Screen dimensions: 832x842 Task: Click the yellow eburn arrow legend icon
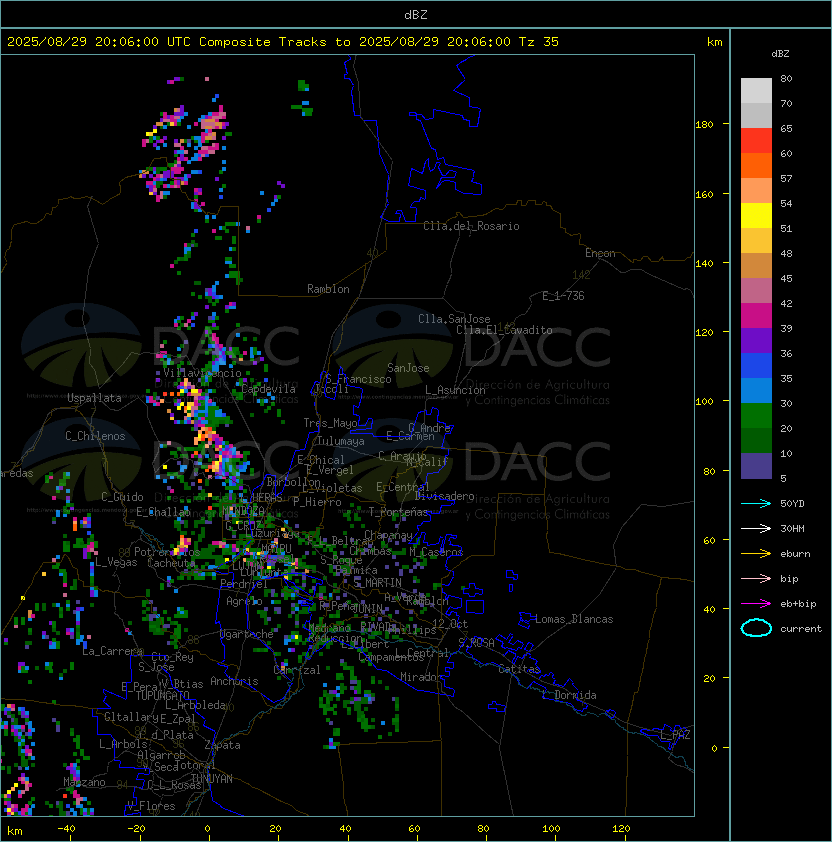coord(756,554)
